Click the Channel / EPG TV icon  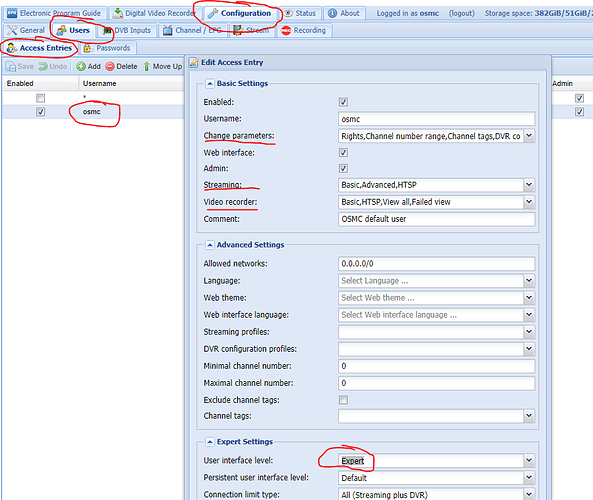click(168, 30)
